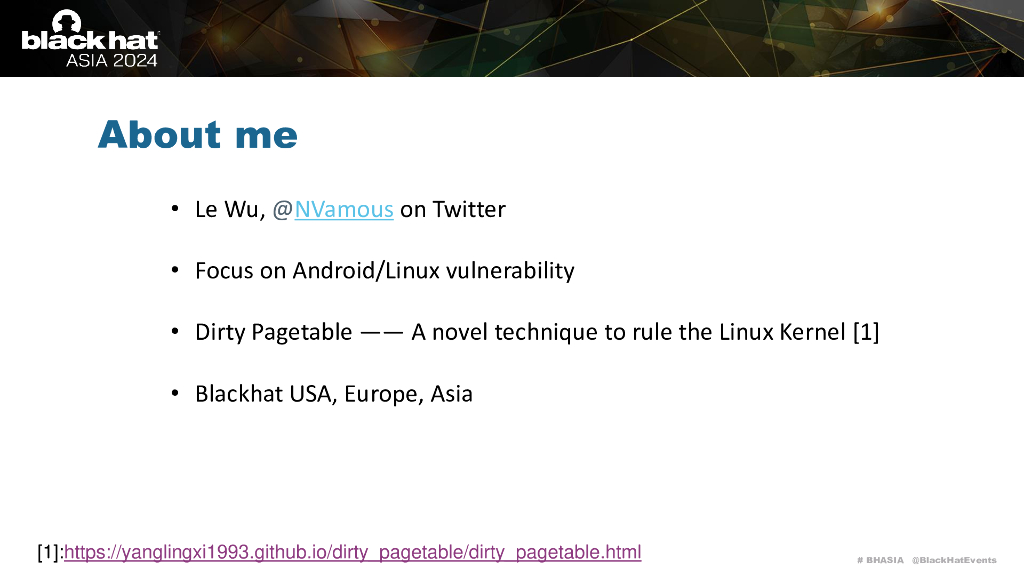Image resolution: width=1024 pixels, height=576 pixels.
Task: Click the Blackhat USA, Europe, Asia line
Action: pyautogui.click(x=333, y=394)
